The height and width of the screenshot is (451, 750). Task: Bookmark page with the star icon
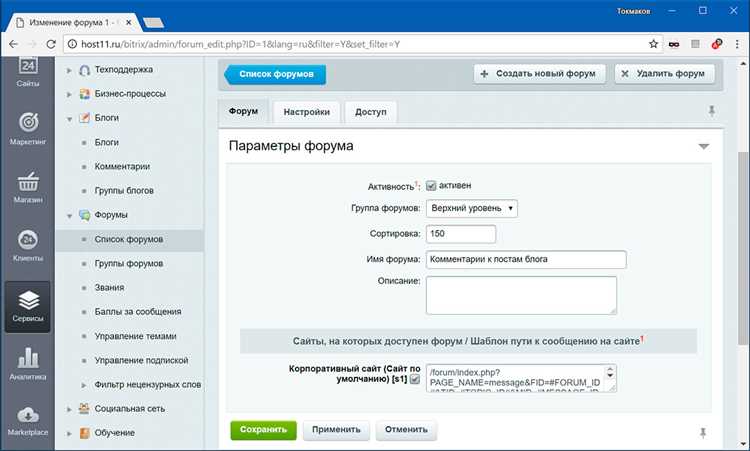pos(653,44)
